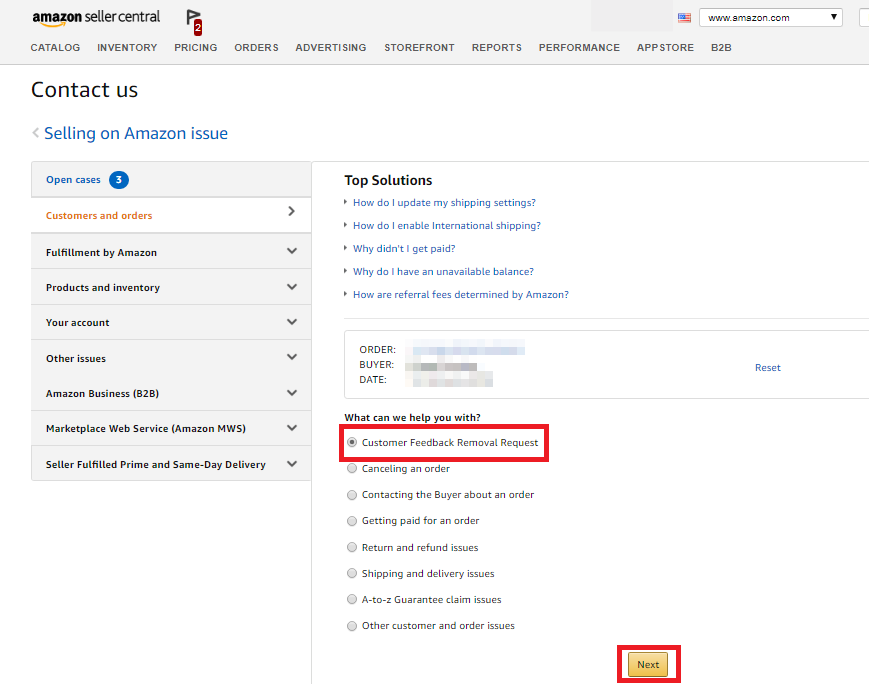Open the B2B menu
Screen dimensions: 869x684
tap(721, 48)
